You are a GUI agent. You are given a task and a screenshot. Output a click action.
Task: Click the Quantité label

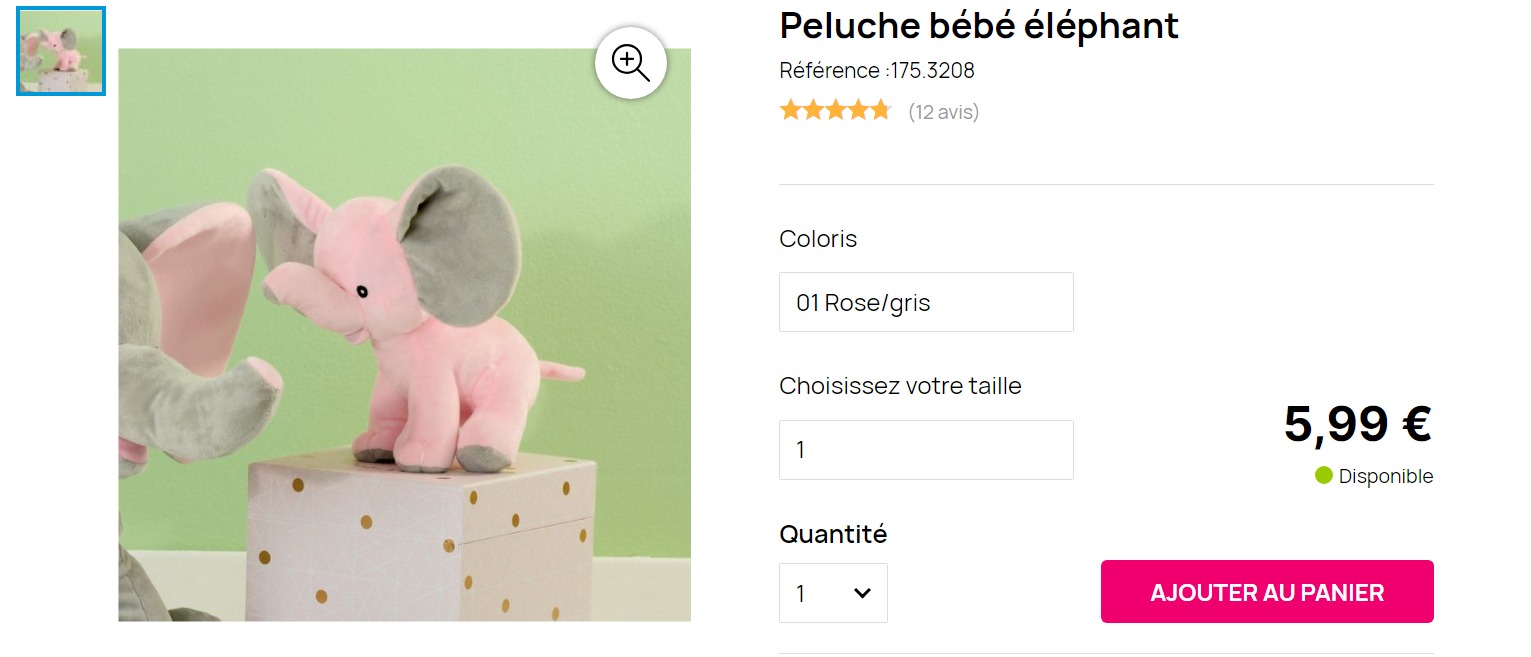(833, 534)
